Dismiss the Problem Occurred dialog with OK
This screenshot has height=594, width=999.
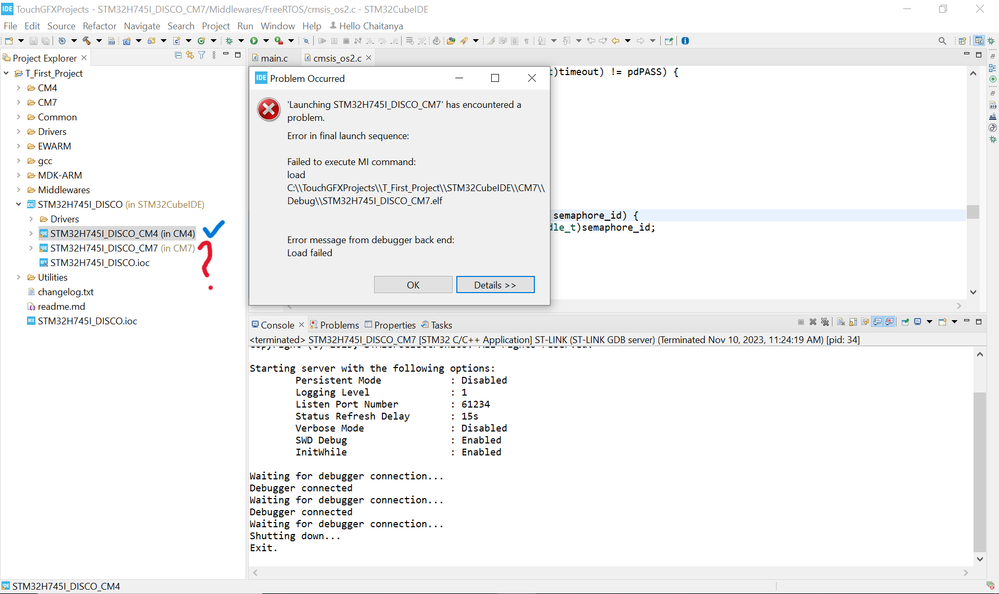(412, 284)
